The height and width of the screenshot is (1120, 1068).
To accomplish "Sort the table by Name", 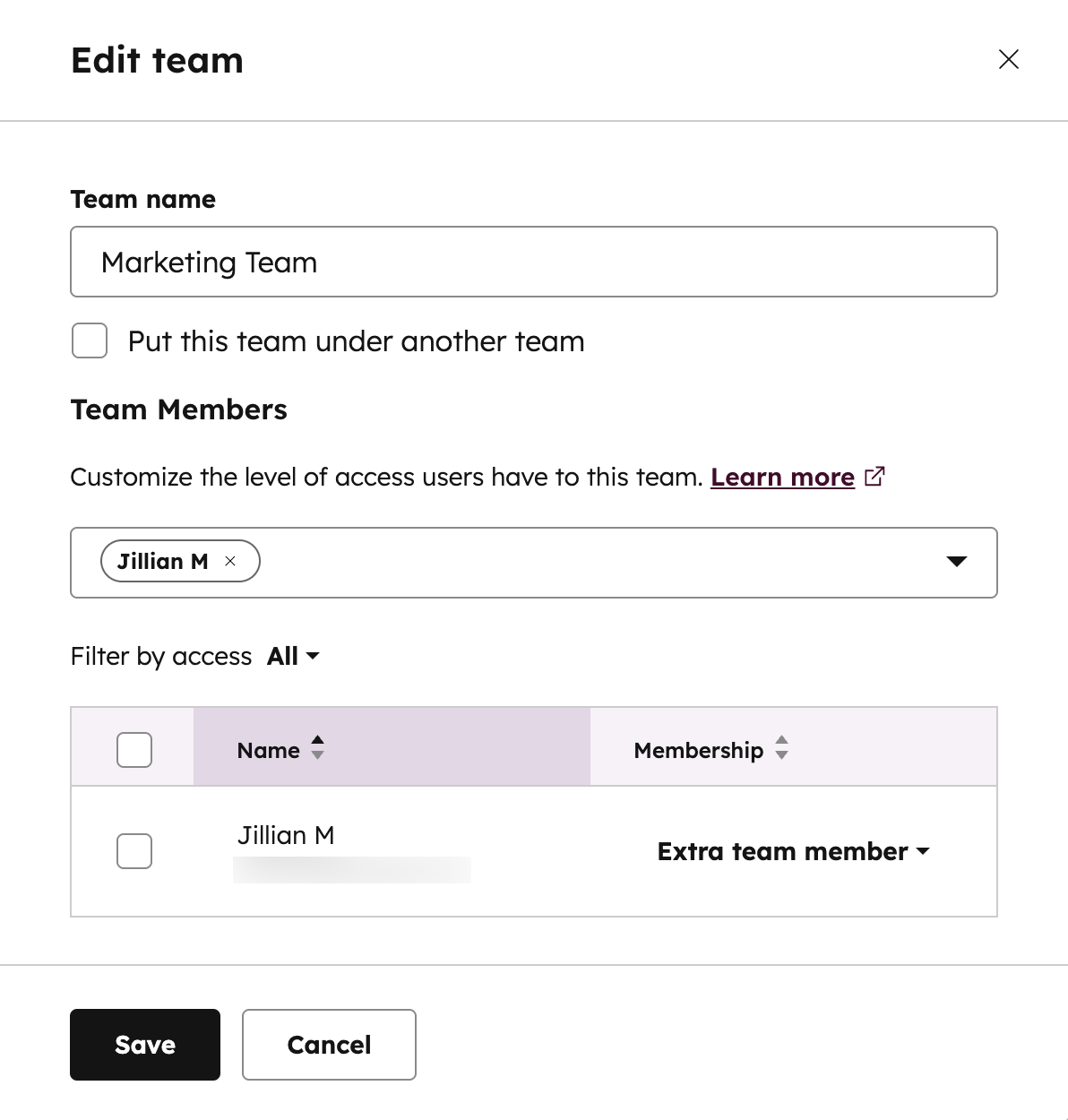I will 317,749.
